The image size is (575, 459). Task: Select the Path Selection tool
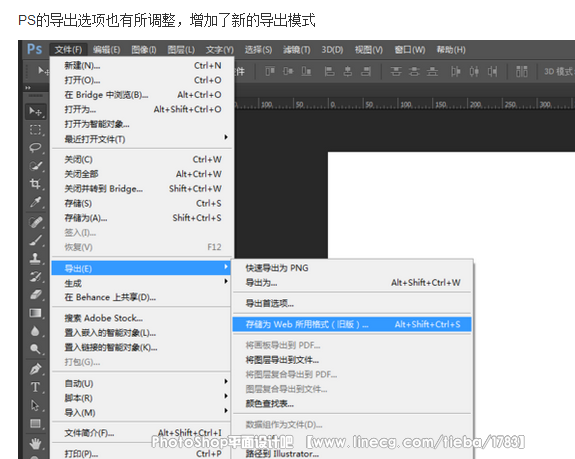pyautogui.click(x=35, y=405)
